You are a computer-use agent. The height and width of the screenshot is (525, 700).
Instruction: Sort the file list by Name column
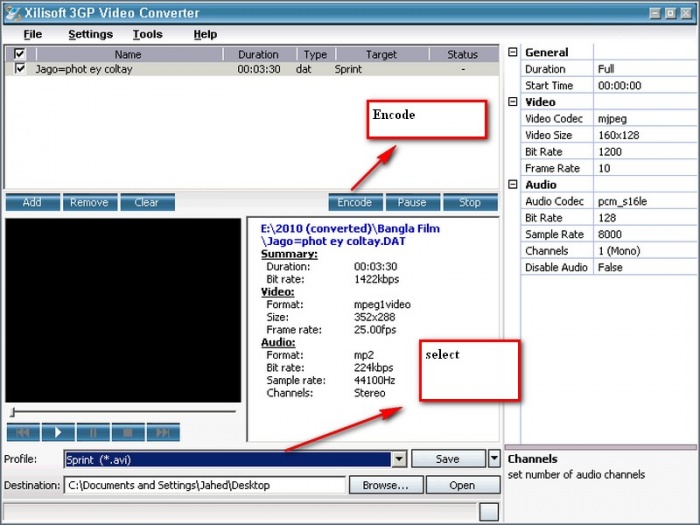coord(129,54)
